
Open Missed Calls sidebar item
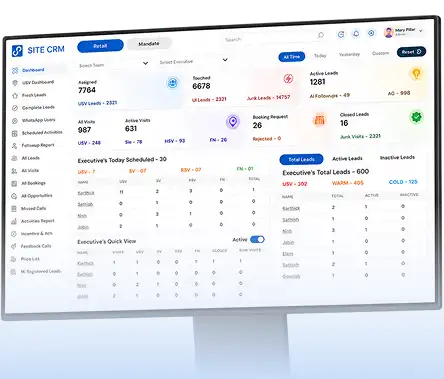[33, 208]
